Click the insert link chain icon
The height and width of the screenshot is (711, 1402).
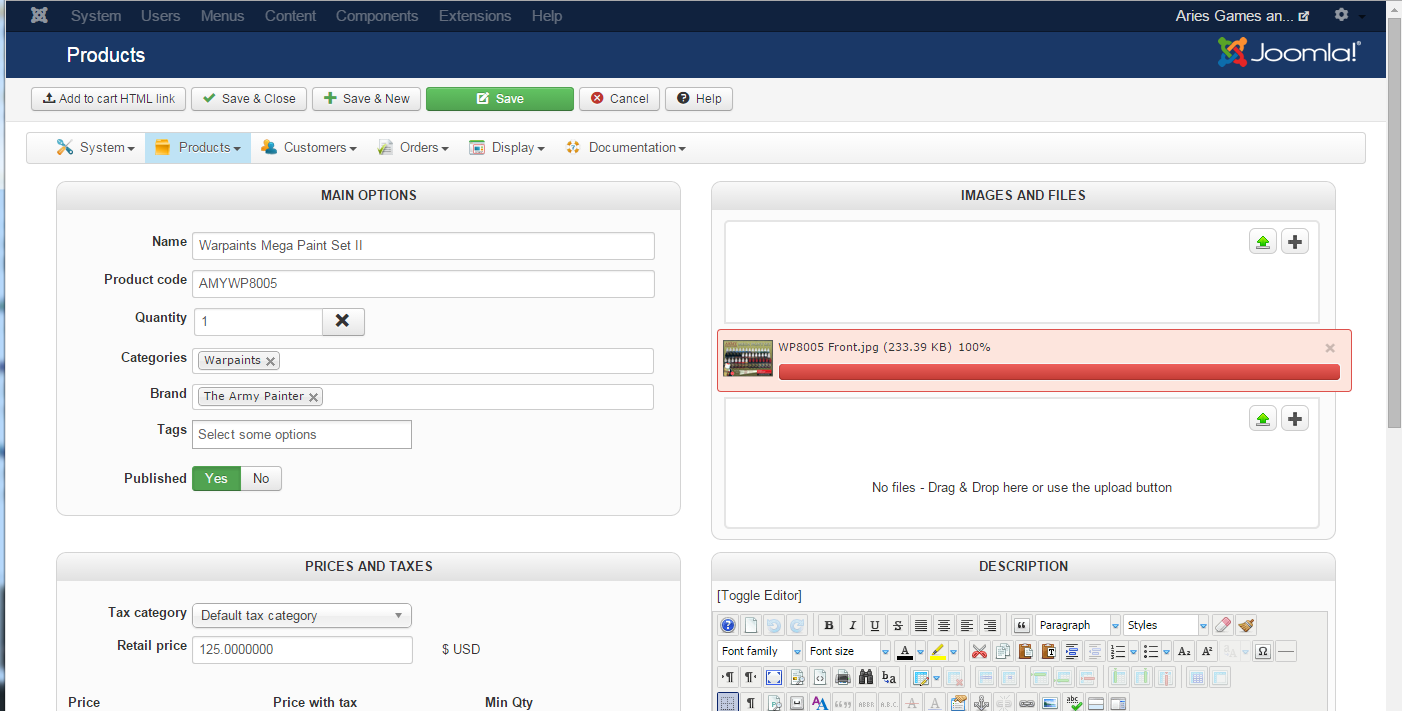point(1026,703)
